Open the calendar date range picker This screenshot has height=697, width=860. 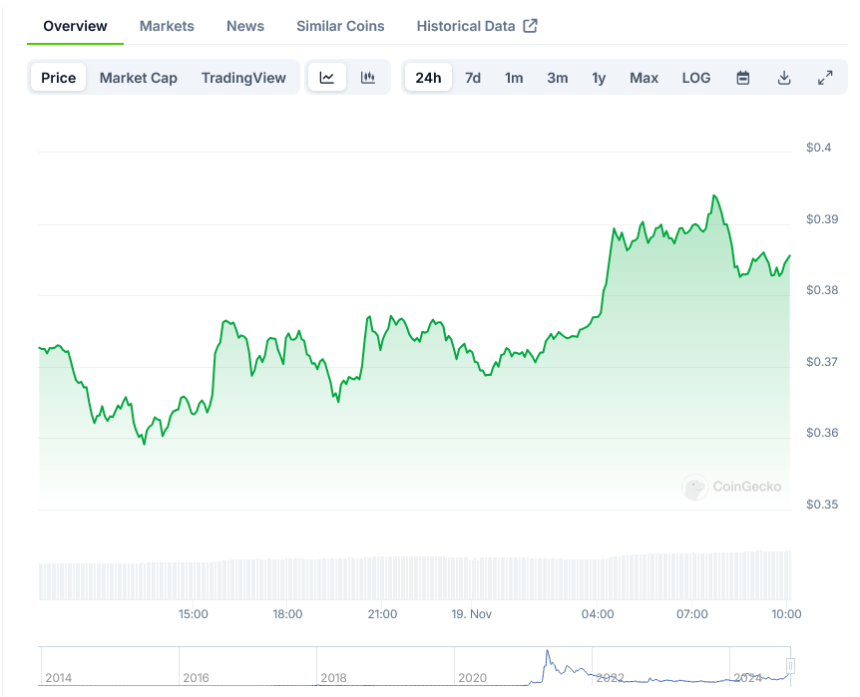743,77
